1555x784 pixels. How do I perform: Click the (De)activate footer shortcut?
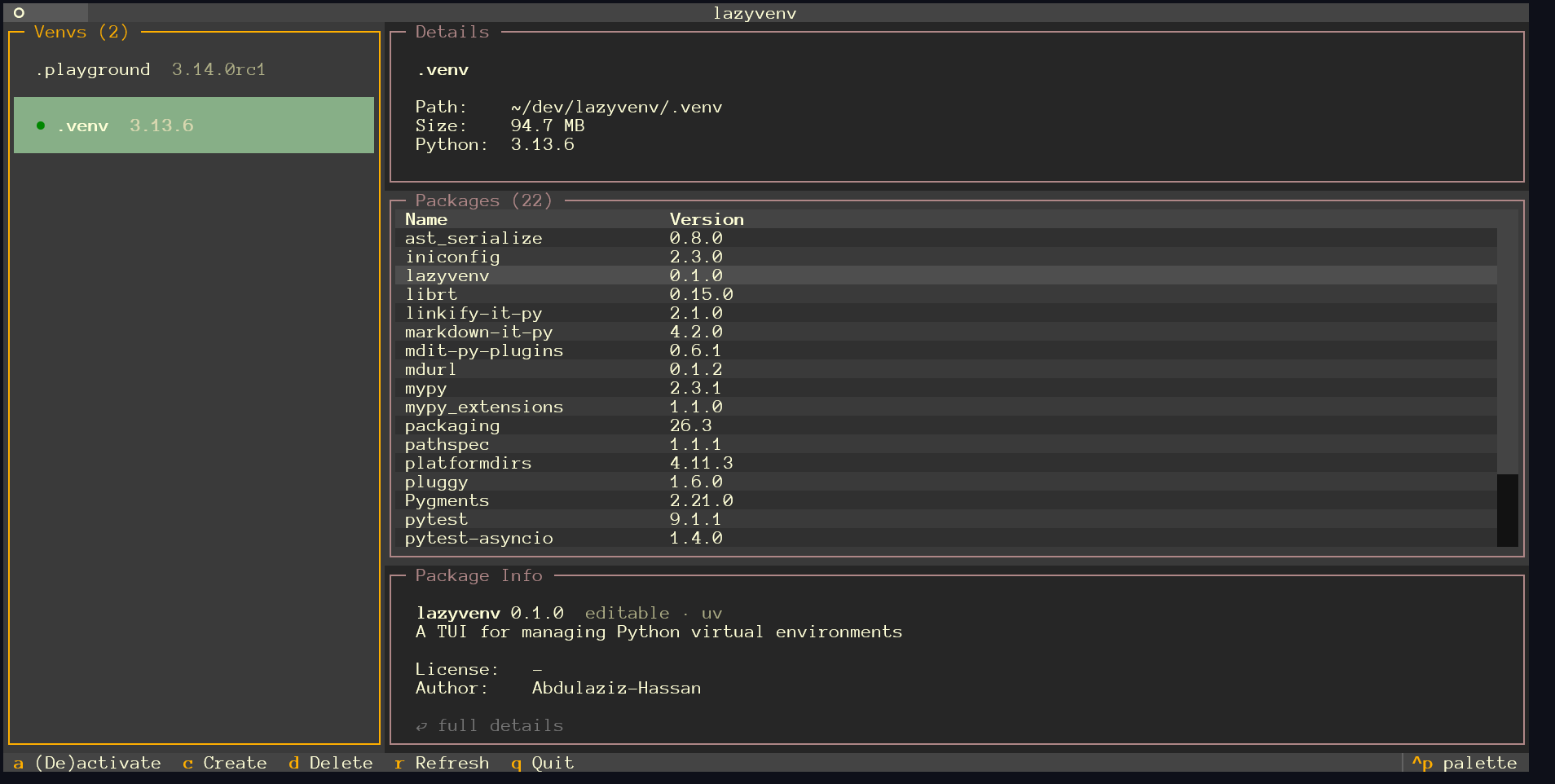(87, 763)
